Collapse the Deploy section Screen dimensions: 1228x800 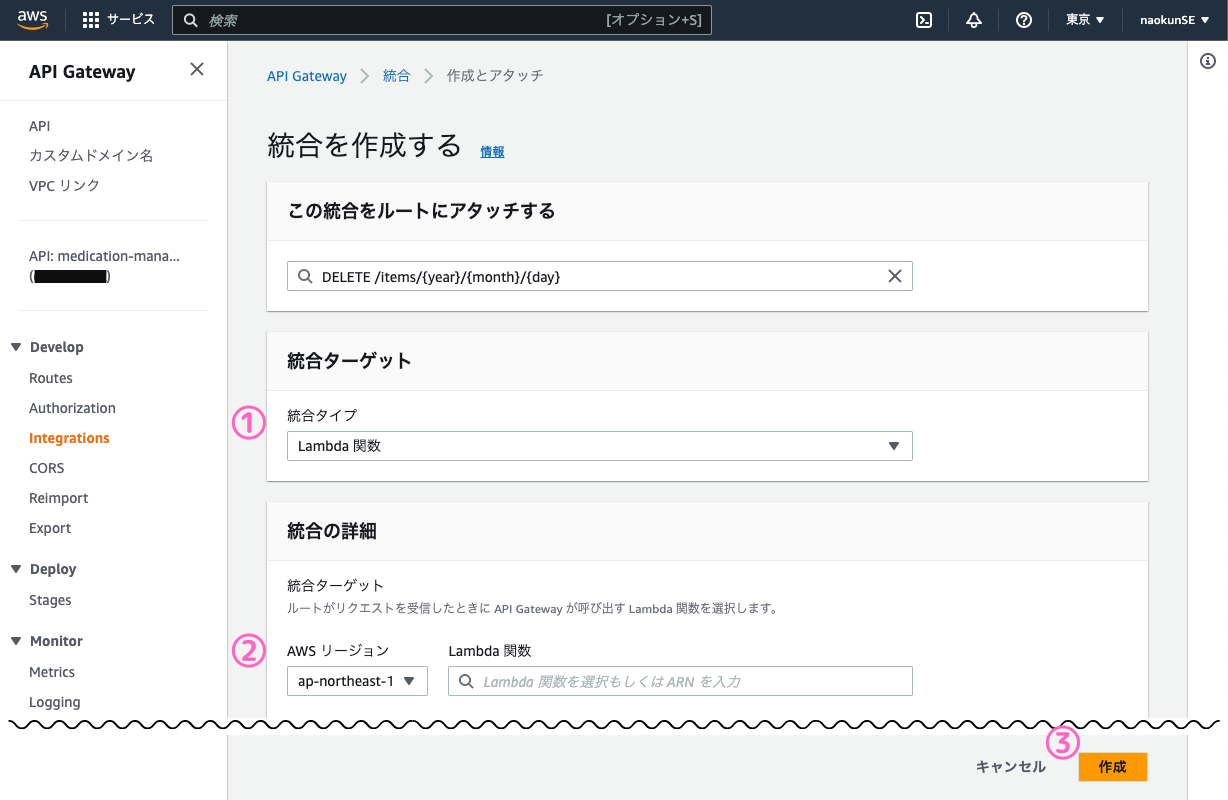(16, 569)
